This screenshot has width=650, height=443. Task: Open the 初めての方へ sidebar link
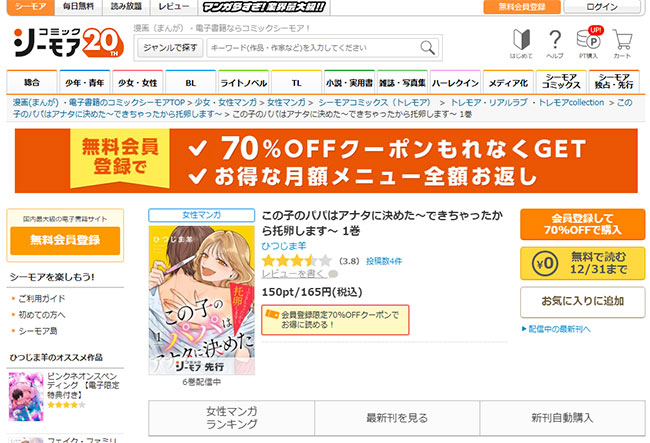pyautogui.click(x=41, y=315)
